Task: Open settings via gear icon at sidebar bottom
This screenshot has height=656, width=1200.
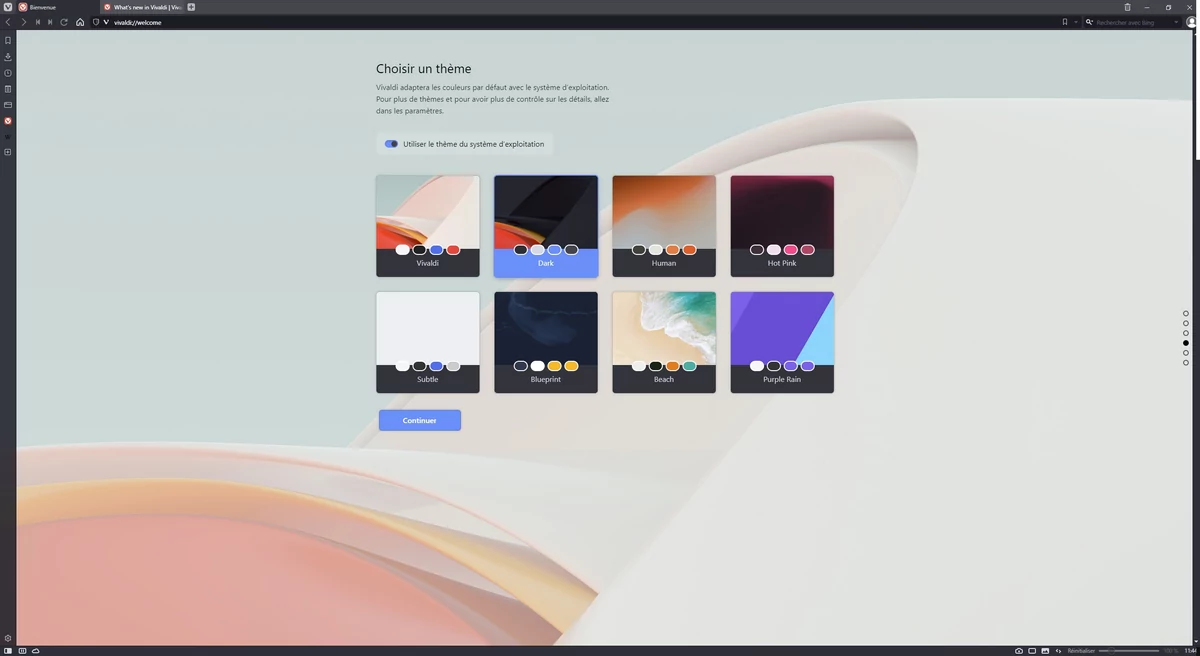Action: click(8, 638)
